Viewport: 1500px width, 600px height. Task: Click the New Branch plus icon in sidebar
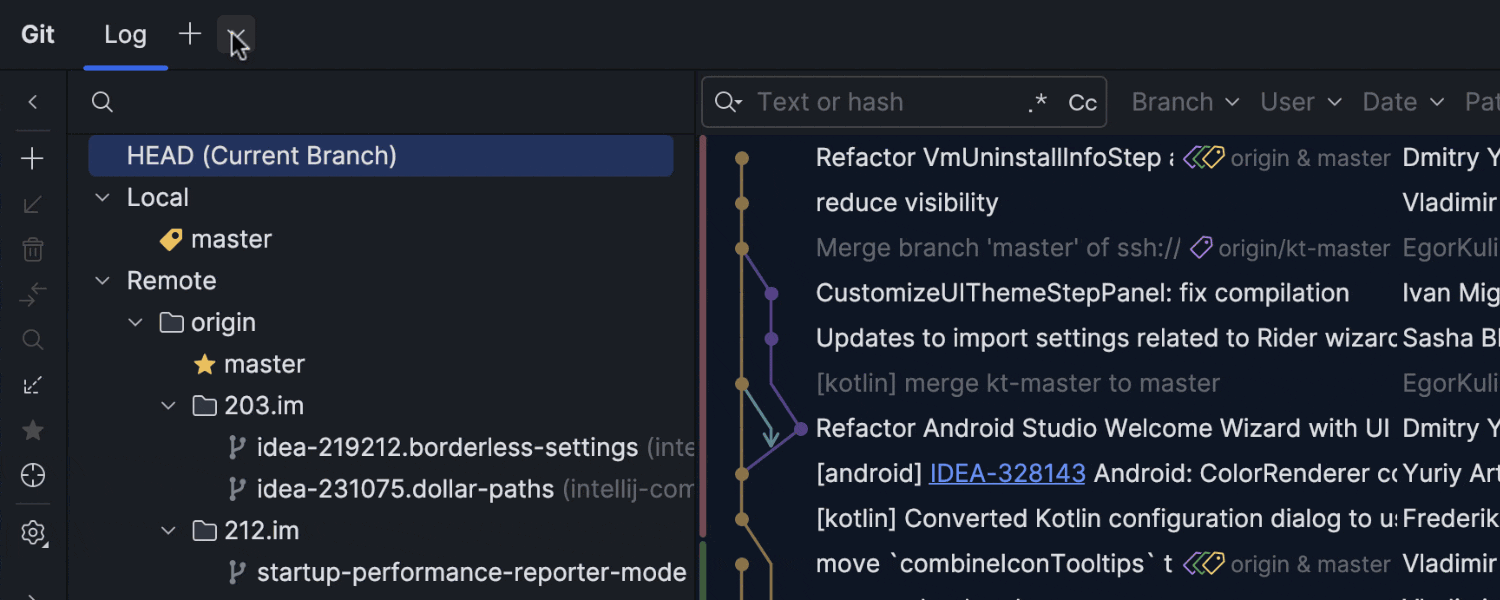pyautogui.click(x=33, y=159)
